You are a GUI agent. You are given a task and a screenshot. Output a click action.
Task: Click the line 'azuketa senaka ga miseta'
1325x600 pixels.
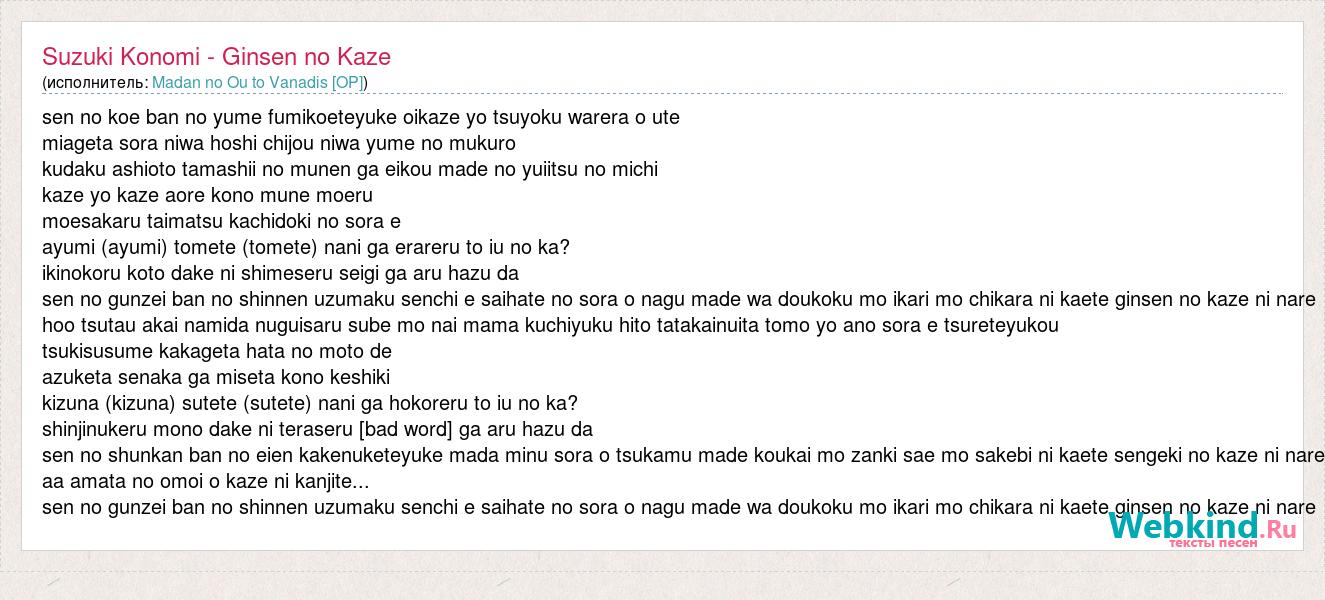click(216, 377)
